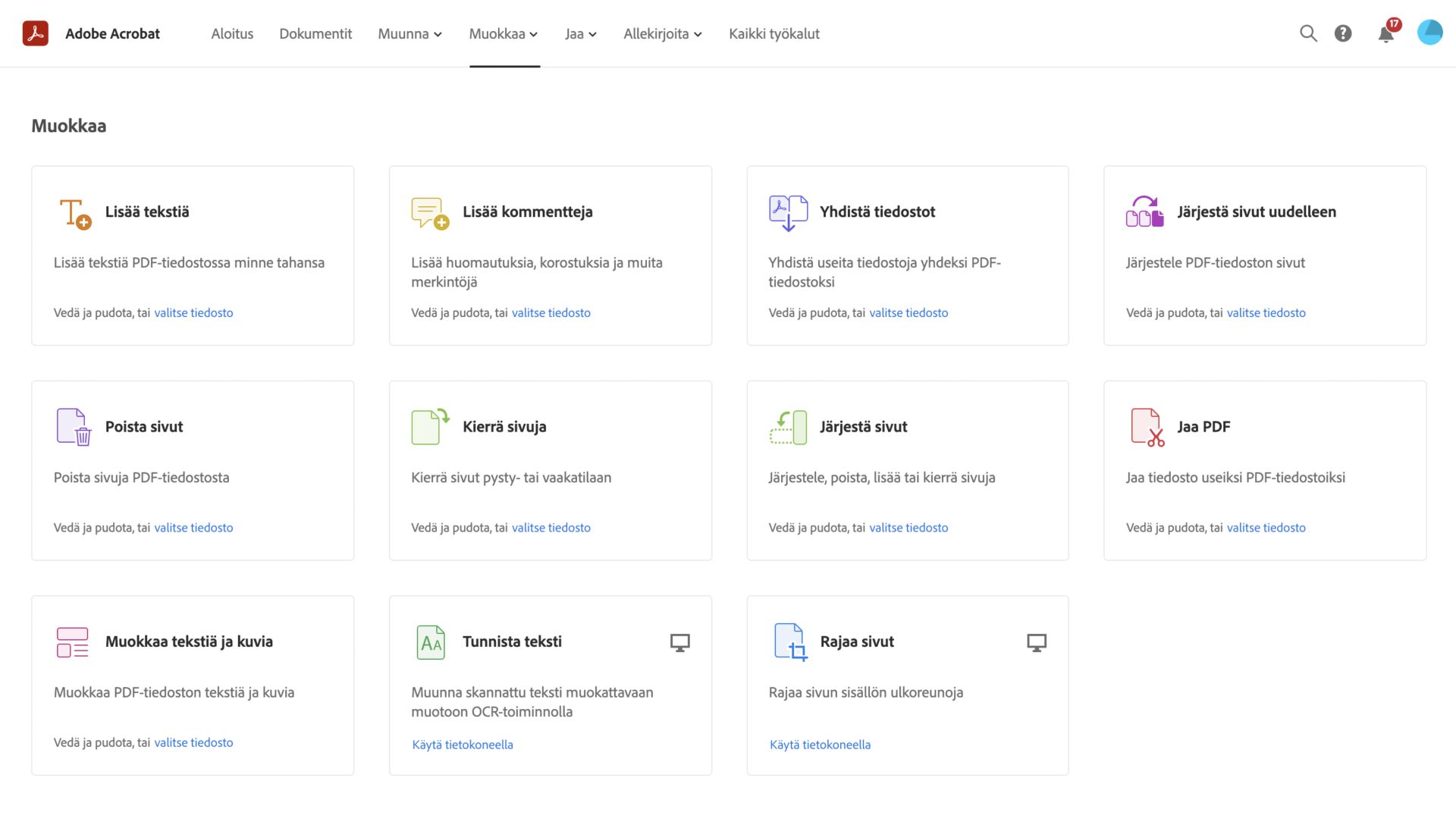Image resolution: width=1456 pixels, height=828 pixels.
Task: Click valitse tiedosto under Kierrä sivuja
Action: tap(551, 528)
